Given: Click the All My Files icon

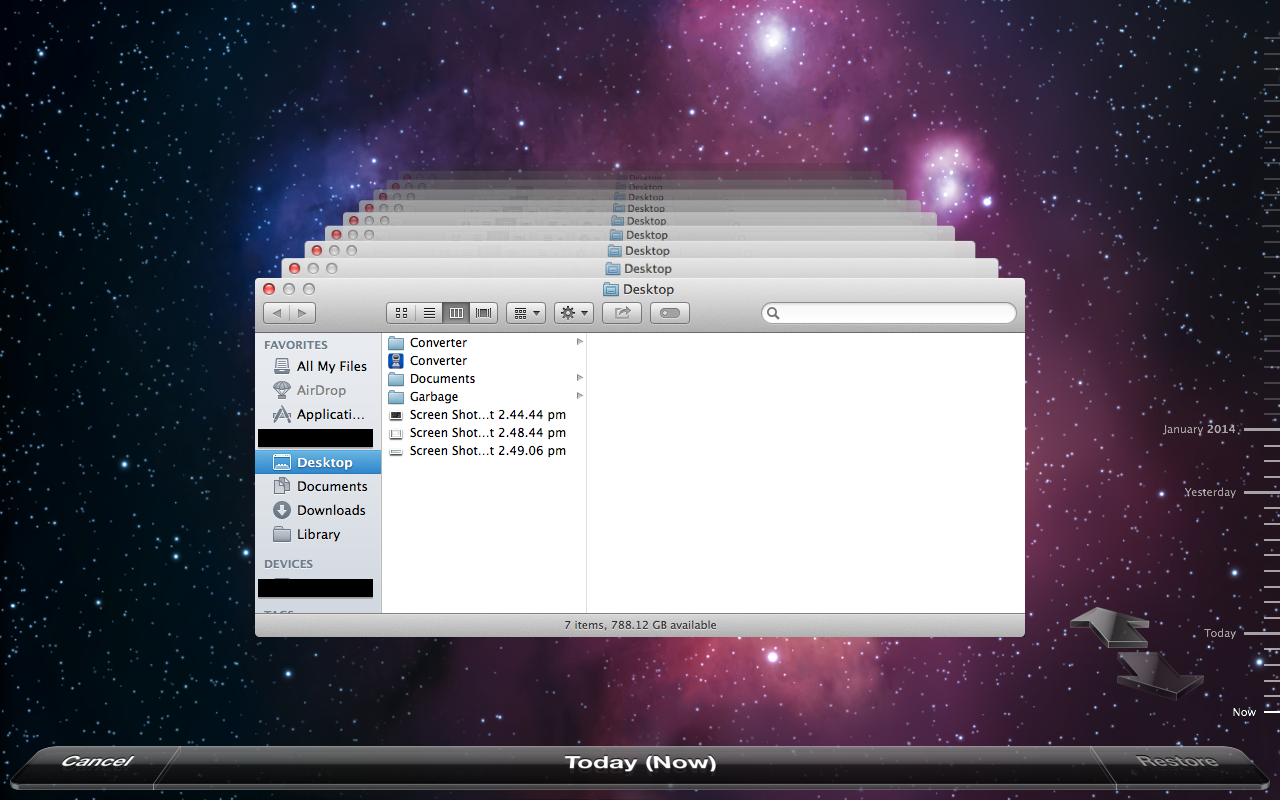Looking at the screenshot, I should [x=282, y=366].
